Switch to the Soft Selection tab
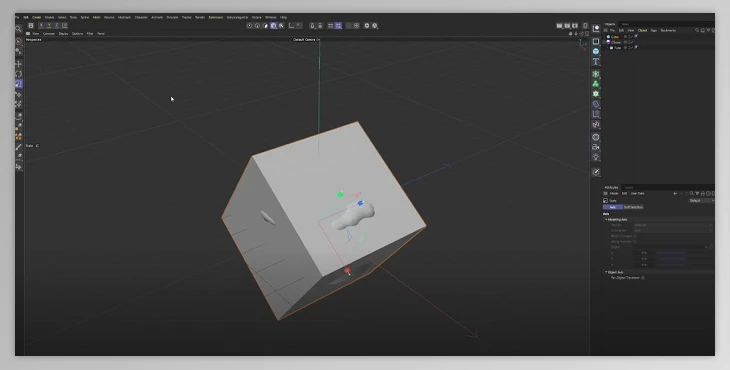 point(633,207)
